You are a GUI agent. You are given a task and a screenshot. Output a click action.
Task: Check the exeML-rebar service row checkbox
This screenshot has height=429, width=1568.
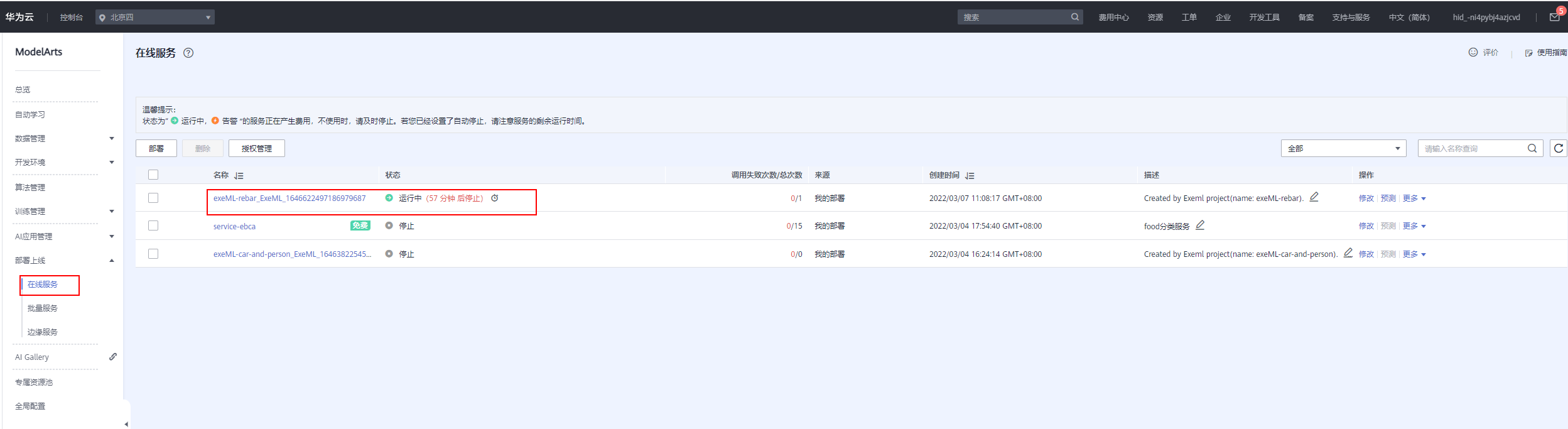pyautogui.click(x=153, y=198)
